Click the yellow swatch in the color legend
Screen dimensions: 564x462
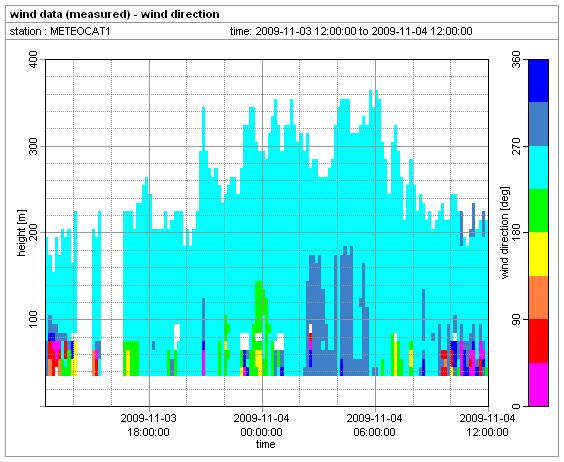[x=538, y=254]
